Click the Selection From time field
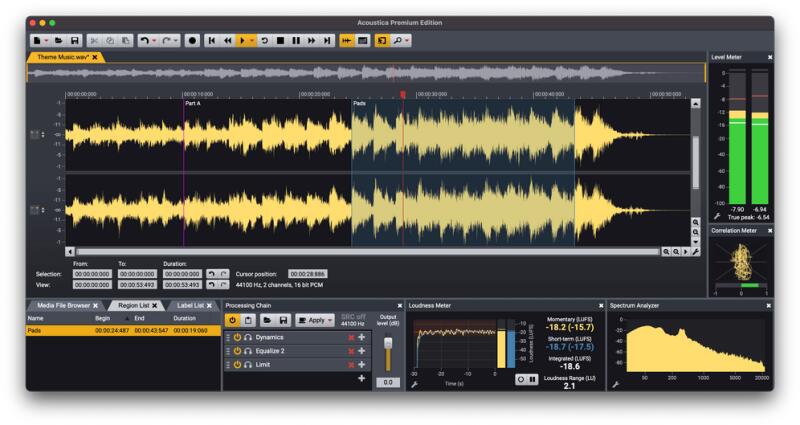Screen dimensions: 800x425 [x=92, y=274]
